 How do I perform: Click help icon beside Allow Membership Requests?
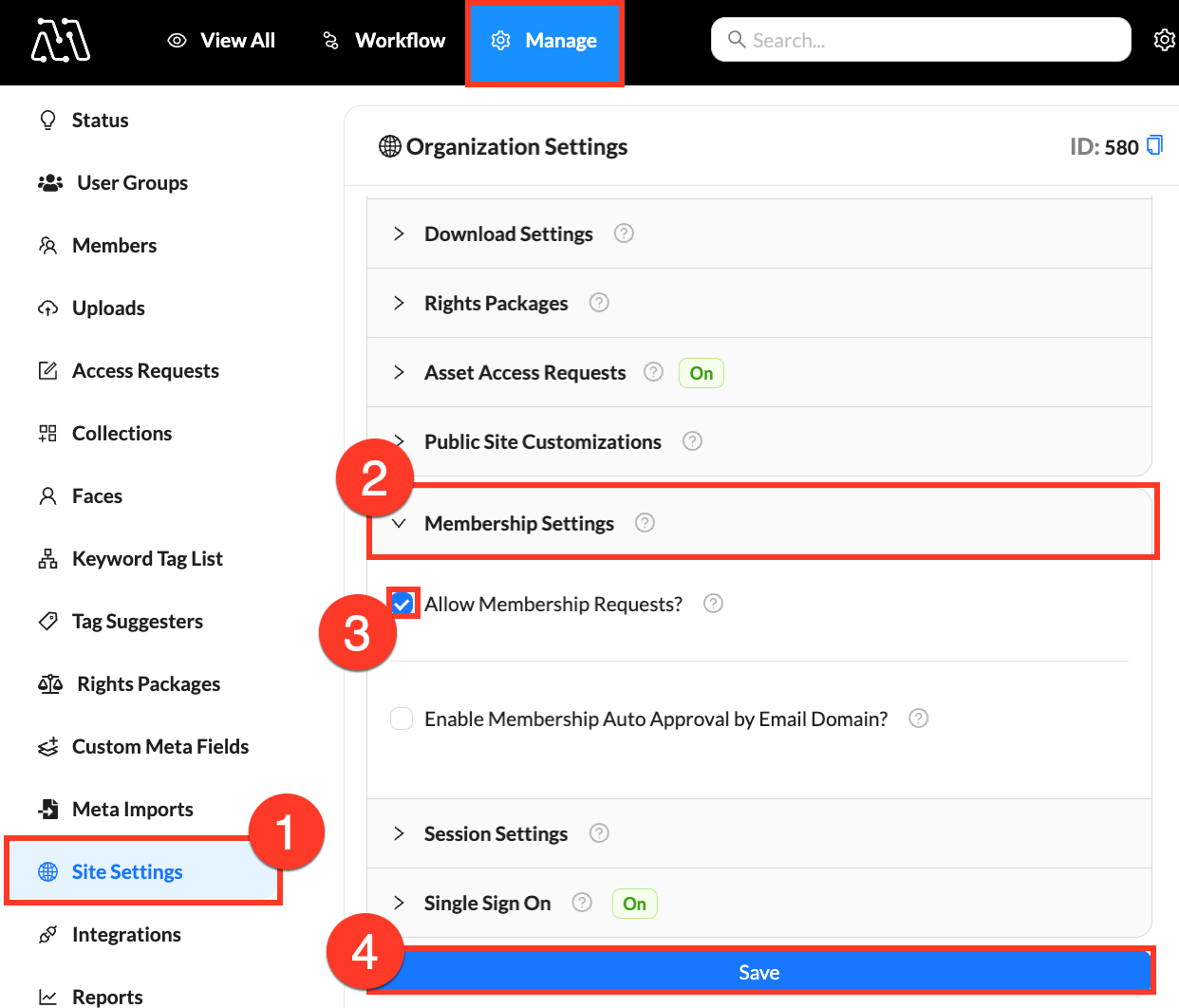point(713,604)
